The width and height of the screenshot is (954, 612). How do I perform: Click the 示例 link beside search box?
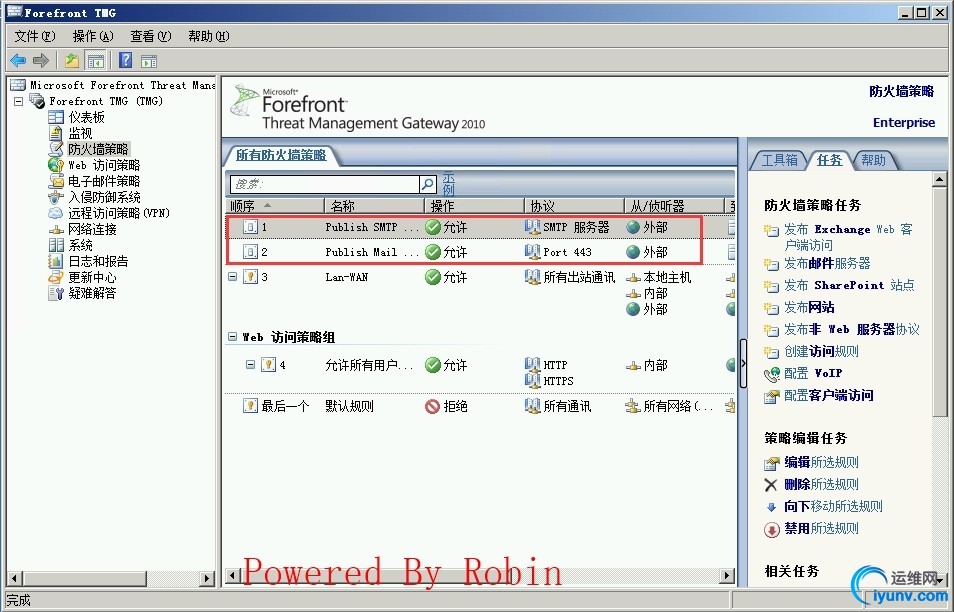448,183
